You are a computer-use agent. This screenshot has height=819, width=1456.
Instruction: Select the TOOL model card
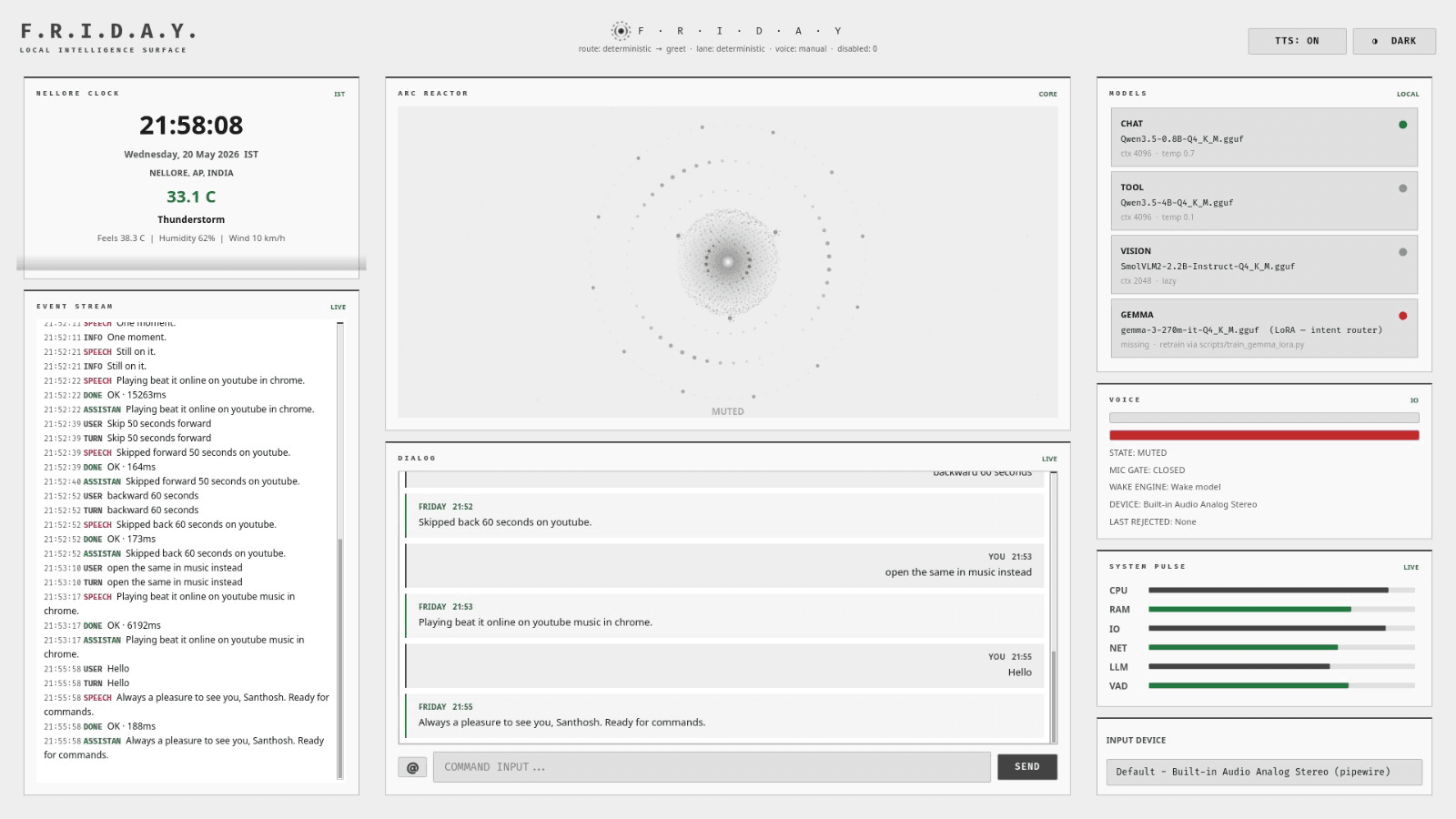point(1264,201)
